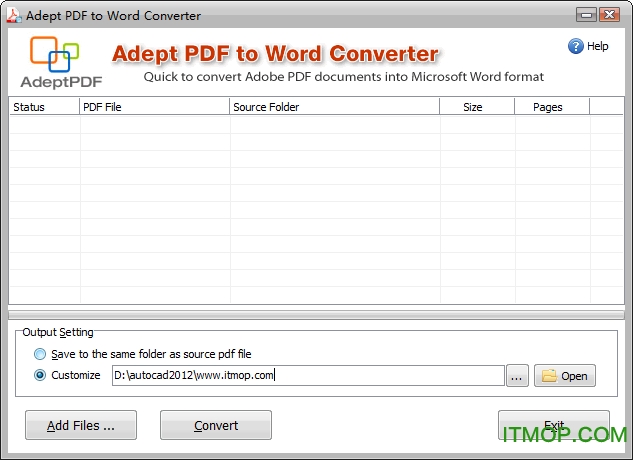Click the AdeptPDF logo

tap(61, 62)
